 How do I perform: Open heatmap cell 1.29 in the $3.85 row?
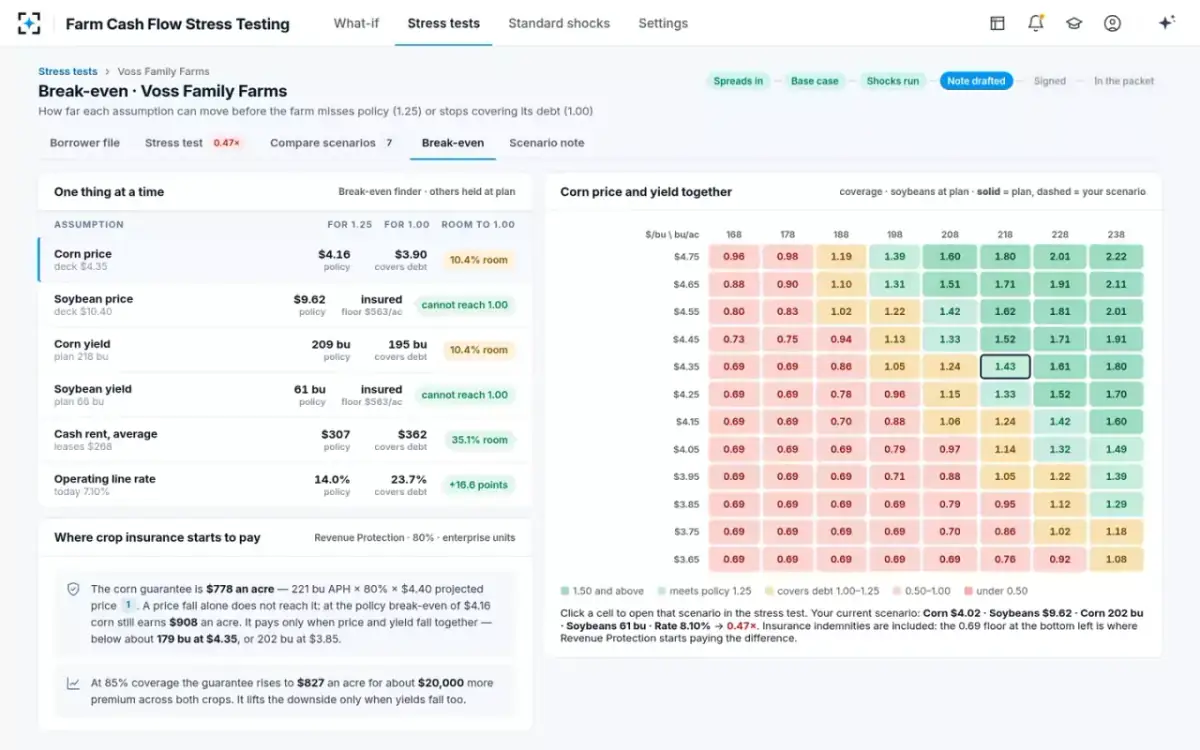(1116, 504)
